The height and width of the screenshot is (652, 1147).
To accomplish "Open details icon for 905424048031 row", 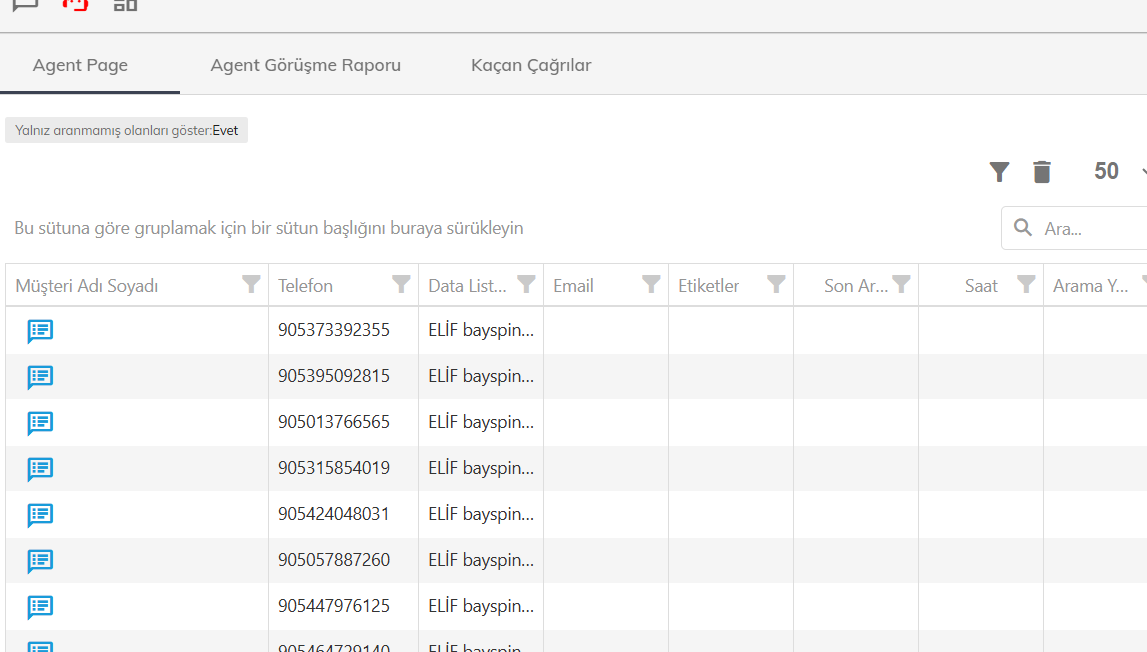I will point(40,515).
